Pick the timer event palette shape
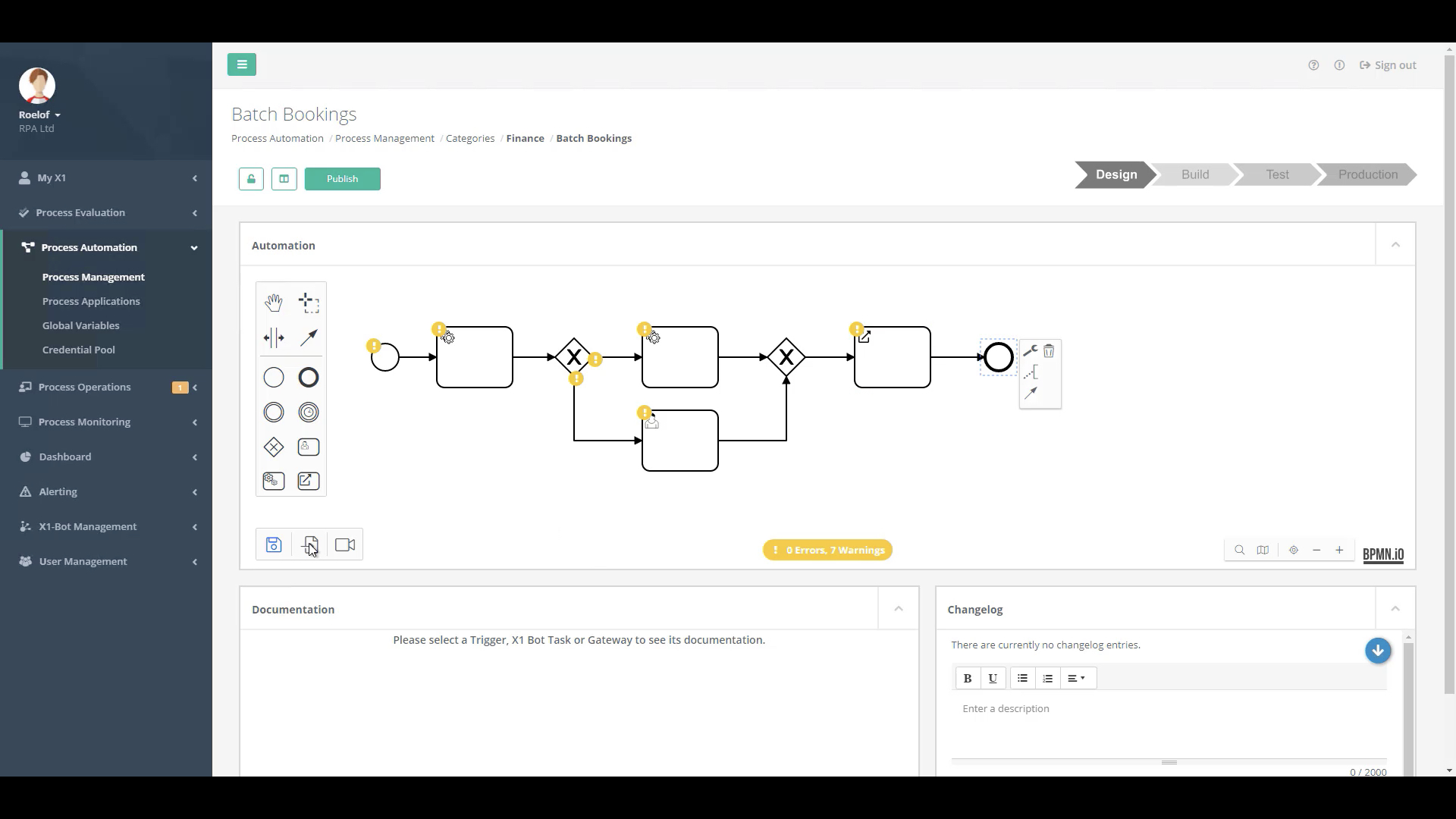The height and width of the screenshot is (819, 1456). 309,412
